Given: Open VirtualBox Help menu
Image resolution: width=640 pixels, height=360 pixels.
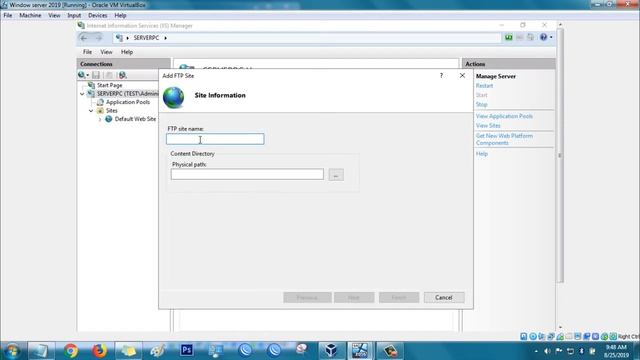Looking at the screenshot, I should pos(120,16).
